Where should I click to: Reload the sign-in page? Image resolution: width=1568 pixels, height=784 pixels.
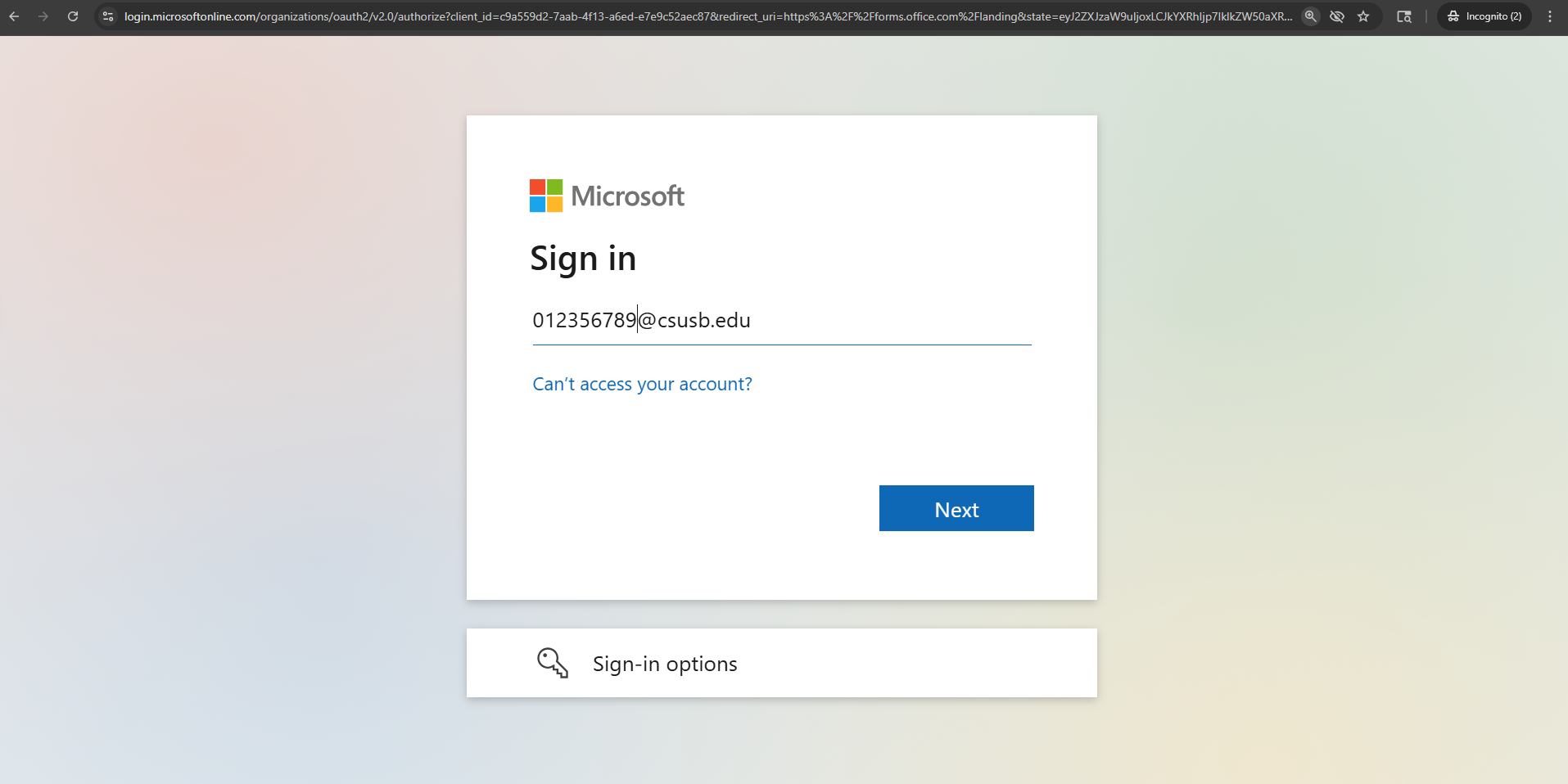point(73,16)
